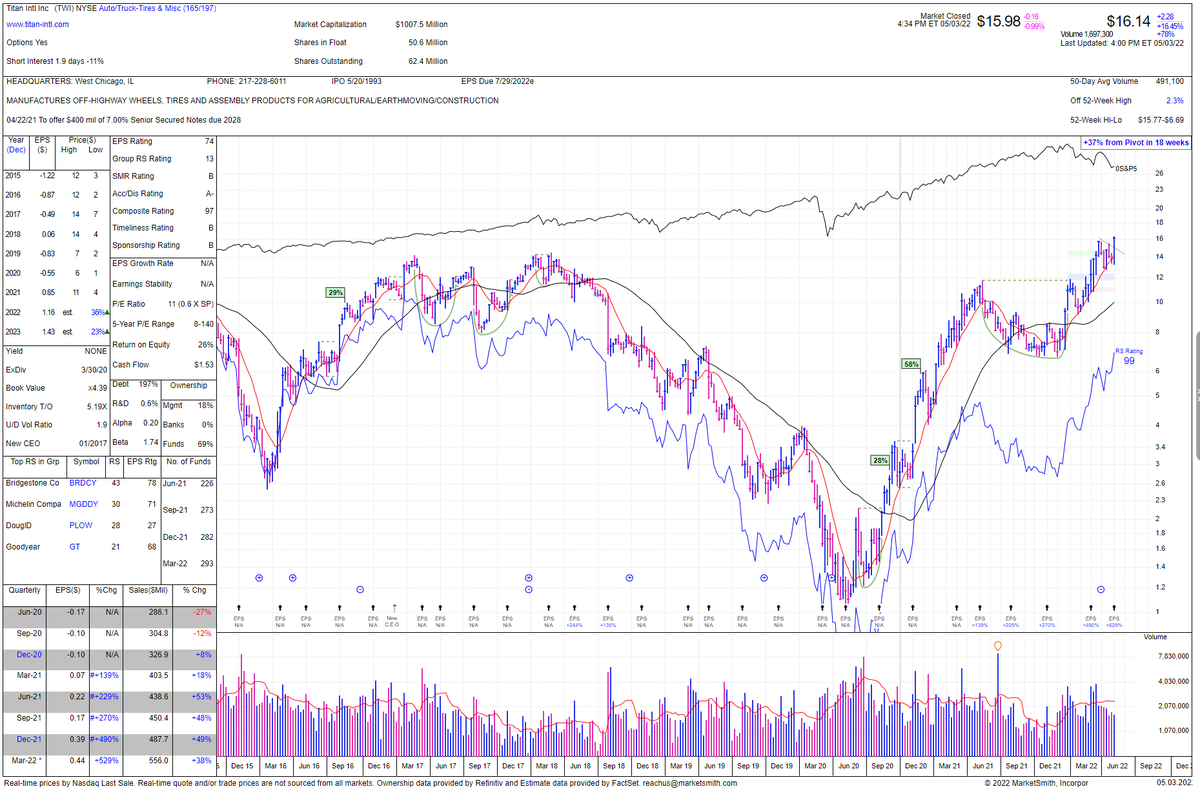1200x791 pixels.
Task: Open the BRDCY symbol link
Action: coord(85,484)
